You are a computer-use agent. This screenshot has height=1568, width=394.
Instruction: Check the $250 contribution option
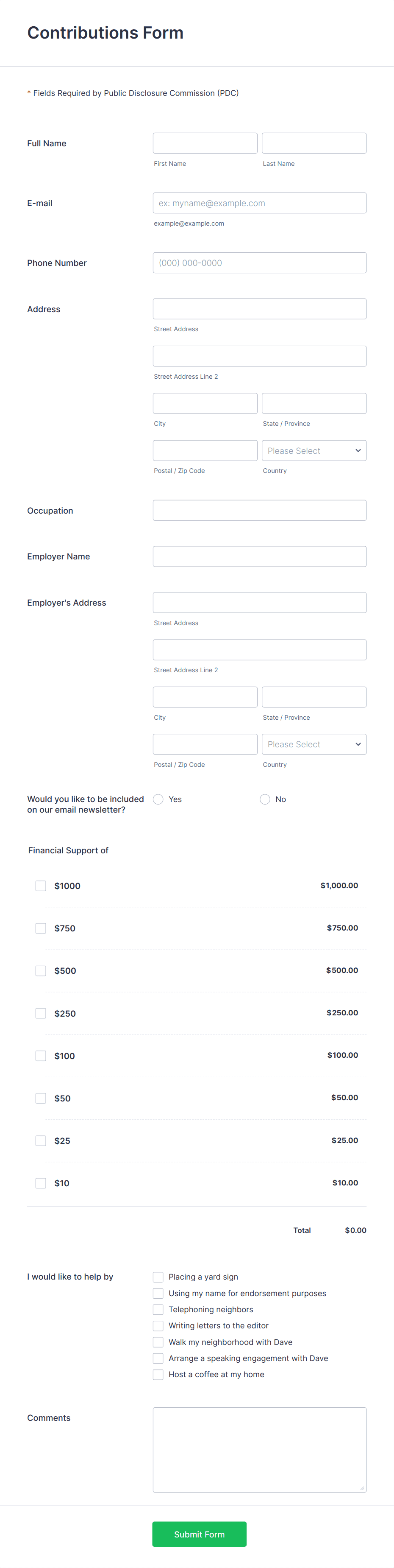click(x=41, y=1013)
